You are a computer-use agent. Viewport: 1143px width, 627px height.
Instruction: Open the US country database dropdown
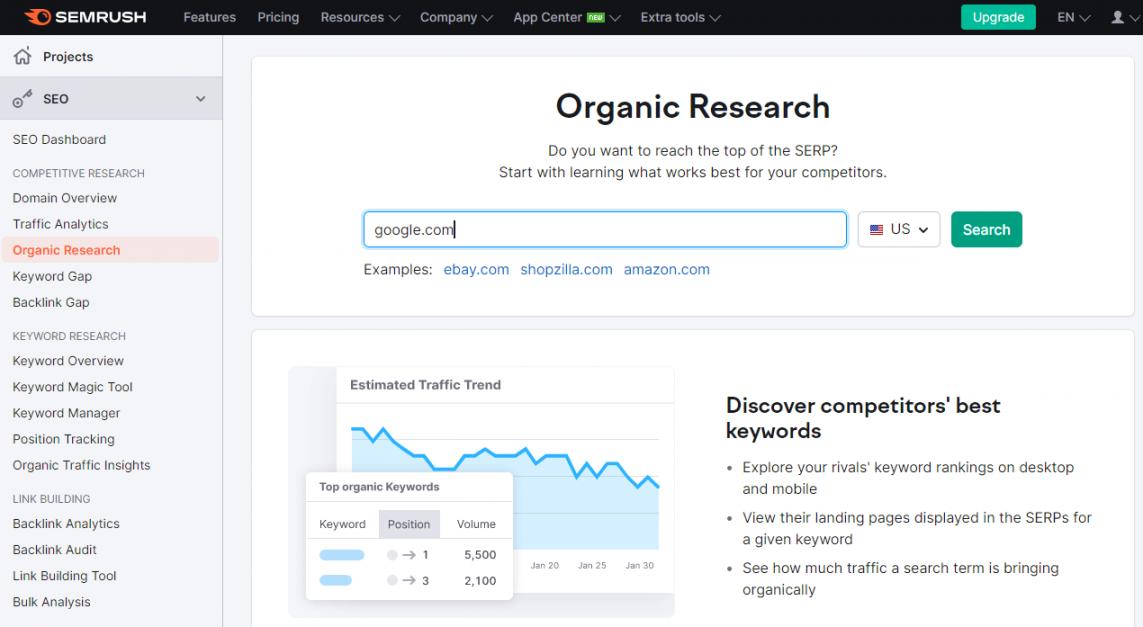coord(899,230)
